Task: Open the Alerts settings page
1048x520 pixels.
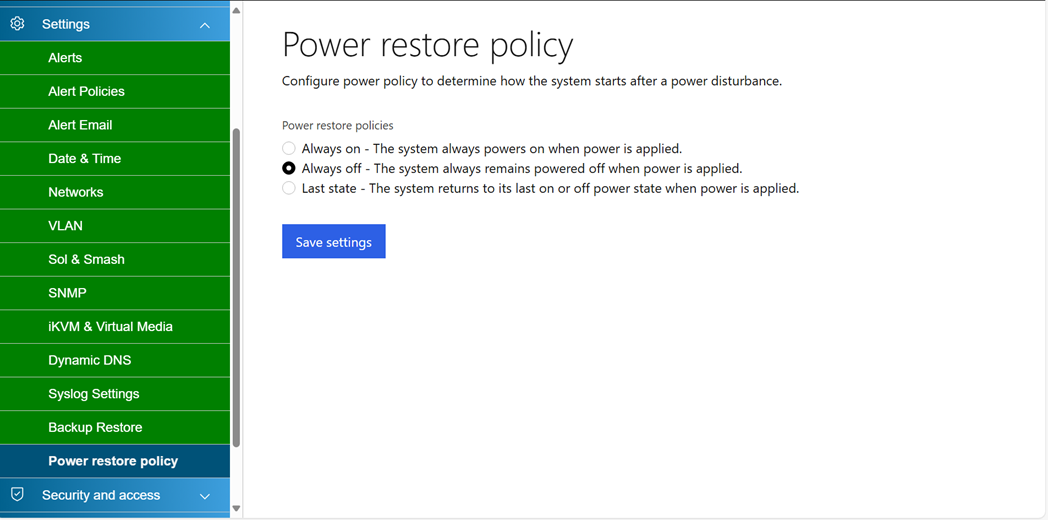Action: [65, 58]
